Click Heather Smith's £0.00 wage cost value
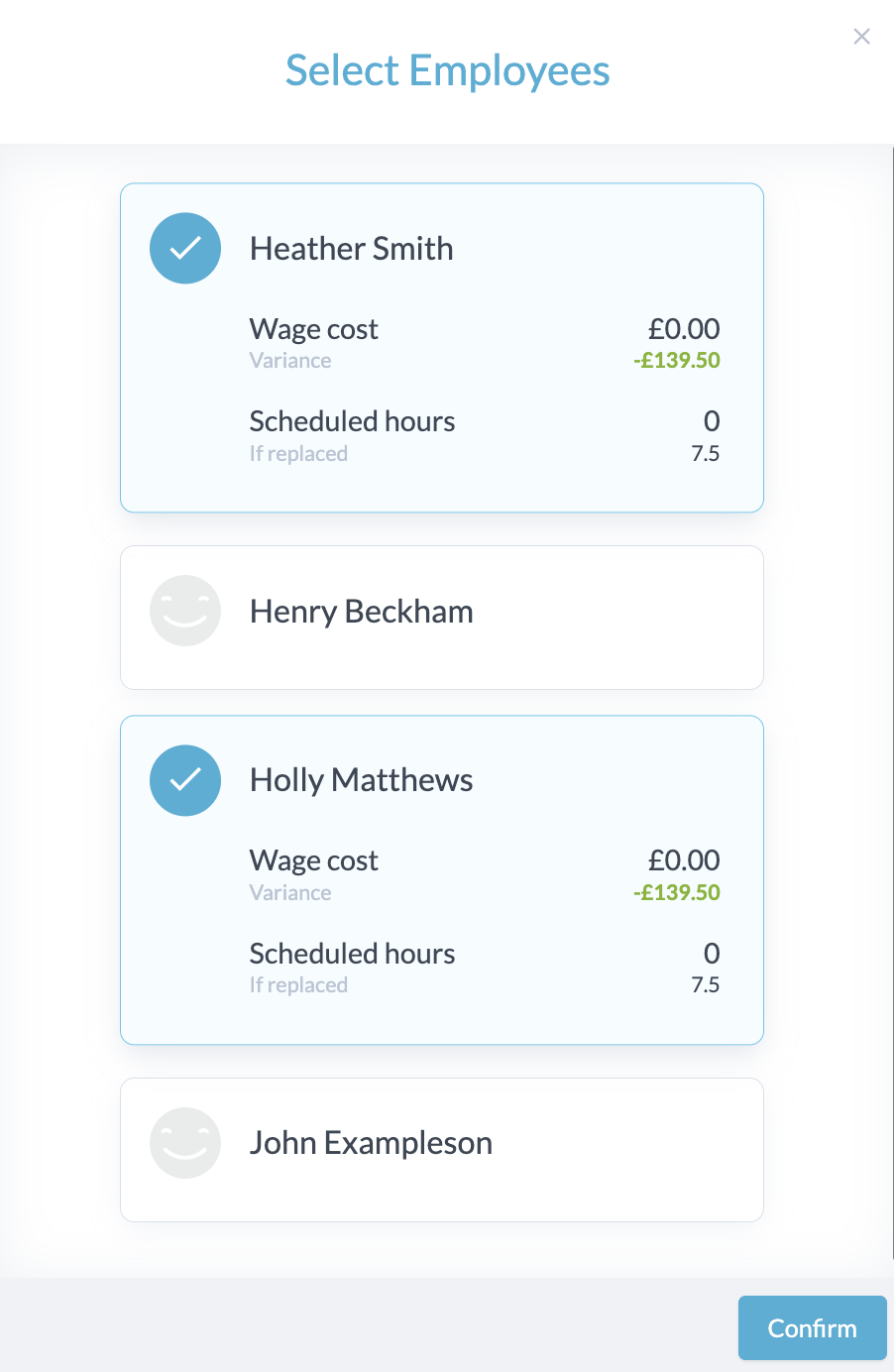 point(684,329)
